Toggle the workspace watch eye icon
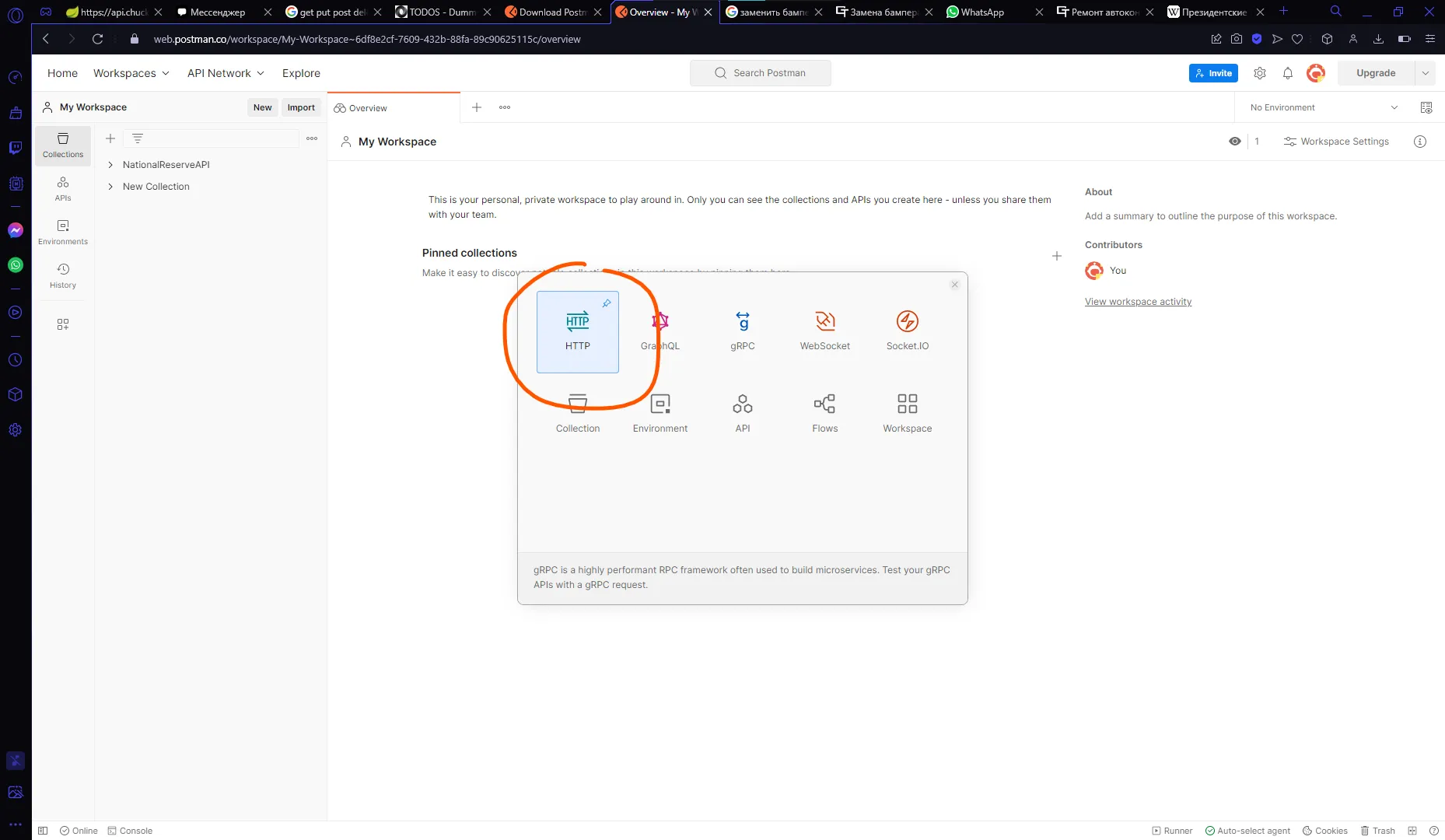This screenshot has height=840, width=1445. point(1235,142)
